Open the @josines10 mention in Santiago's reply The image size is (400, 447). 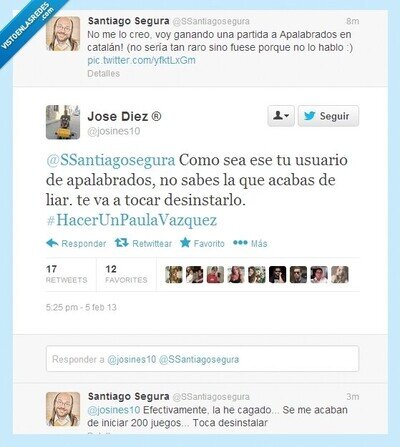pos(114,410)
